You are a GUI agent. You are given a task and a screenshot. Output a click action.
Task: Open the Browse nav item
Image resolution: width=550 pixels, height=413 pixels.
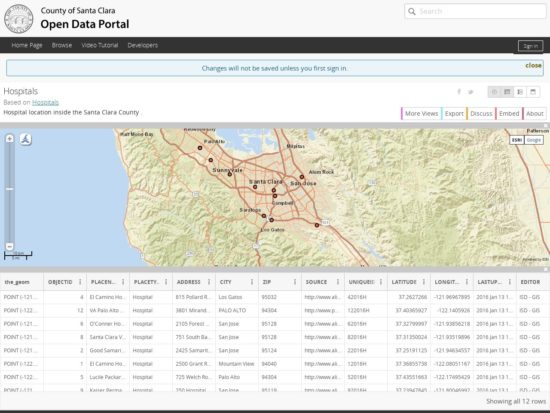(62, 45)
